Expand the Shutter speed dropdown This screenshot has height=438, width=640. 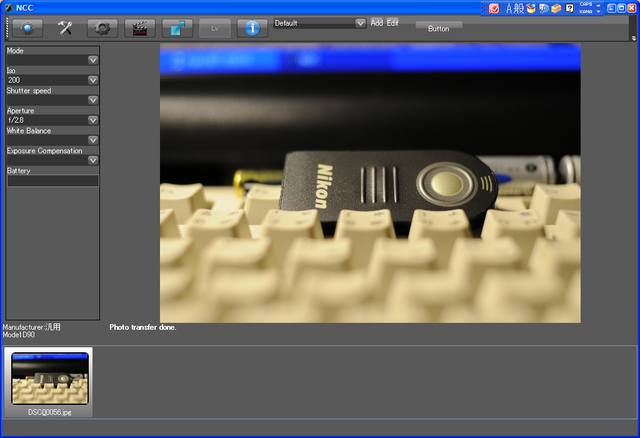coord(93,100)
